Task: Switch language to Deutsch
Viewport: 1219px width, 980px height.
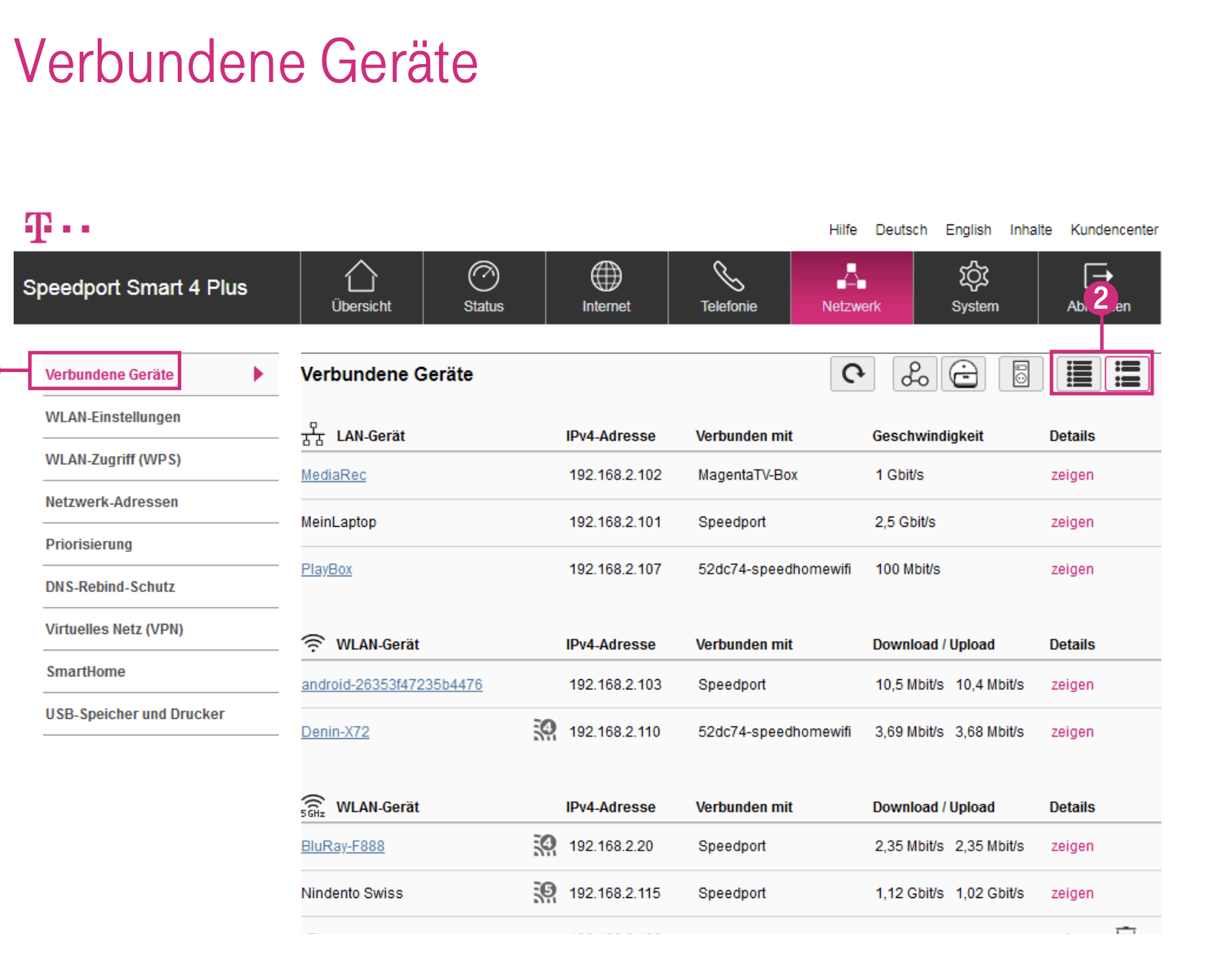Action: tap(901, 230)
